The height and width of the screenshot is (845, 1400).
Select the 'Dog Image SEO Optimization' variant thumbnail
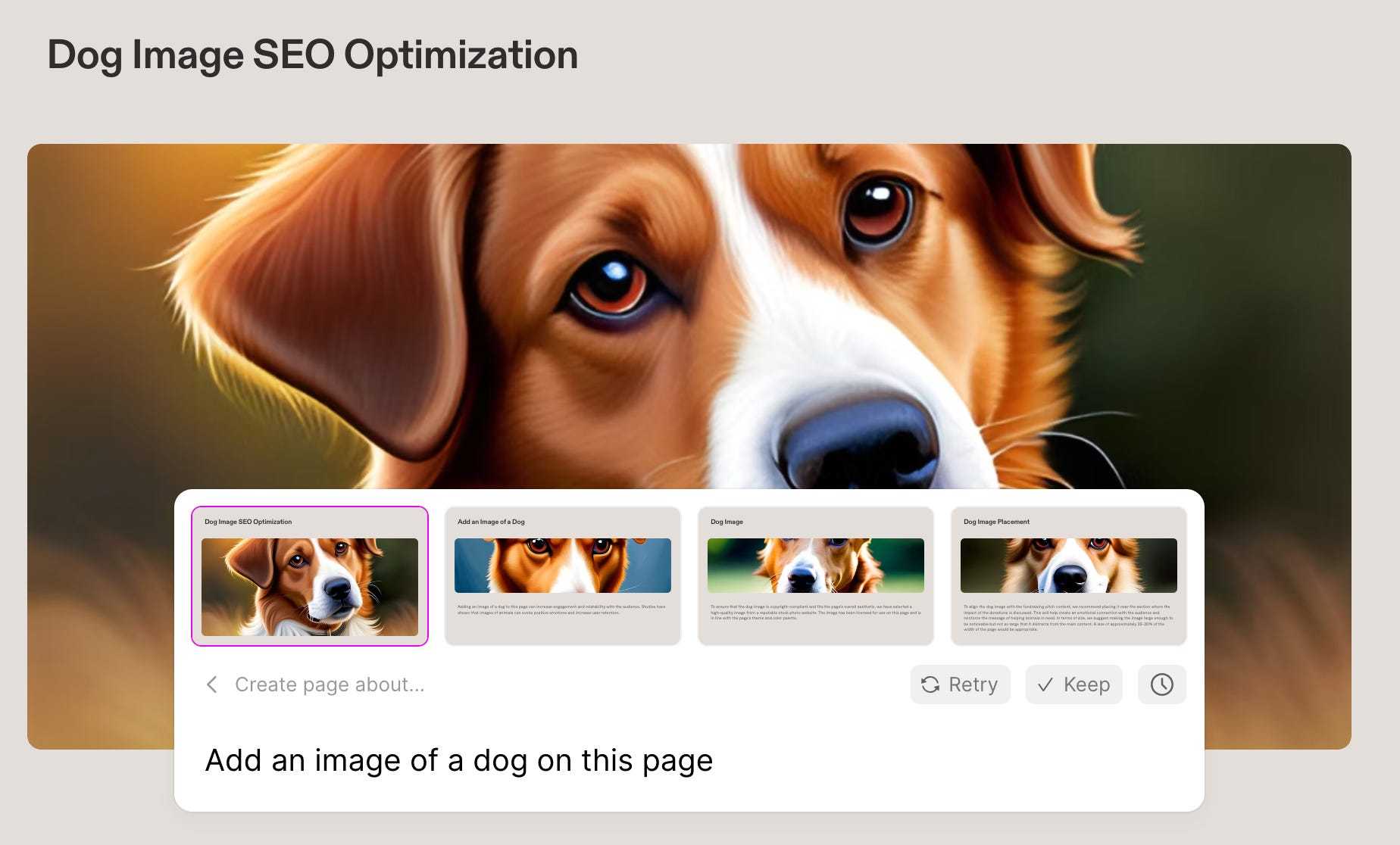point(310,576)
